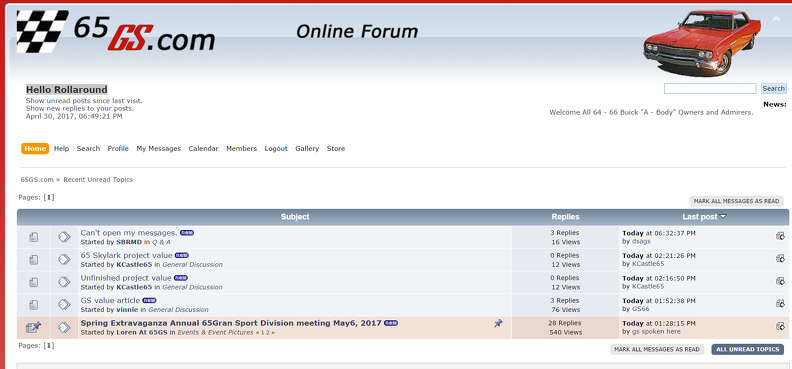The width and height of the screenshot is (792, 369).
Task: Open the Help menu item
Action: pos(62,148)
